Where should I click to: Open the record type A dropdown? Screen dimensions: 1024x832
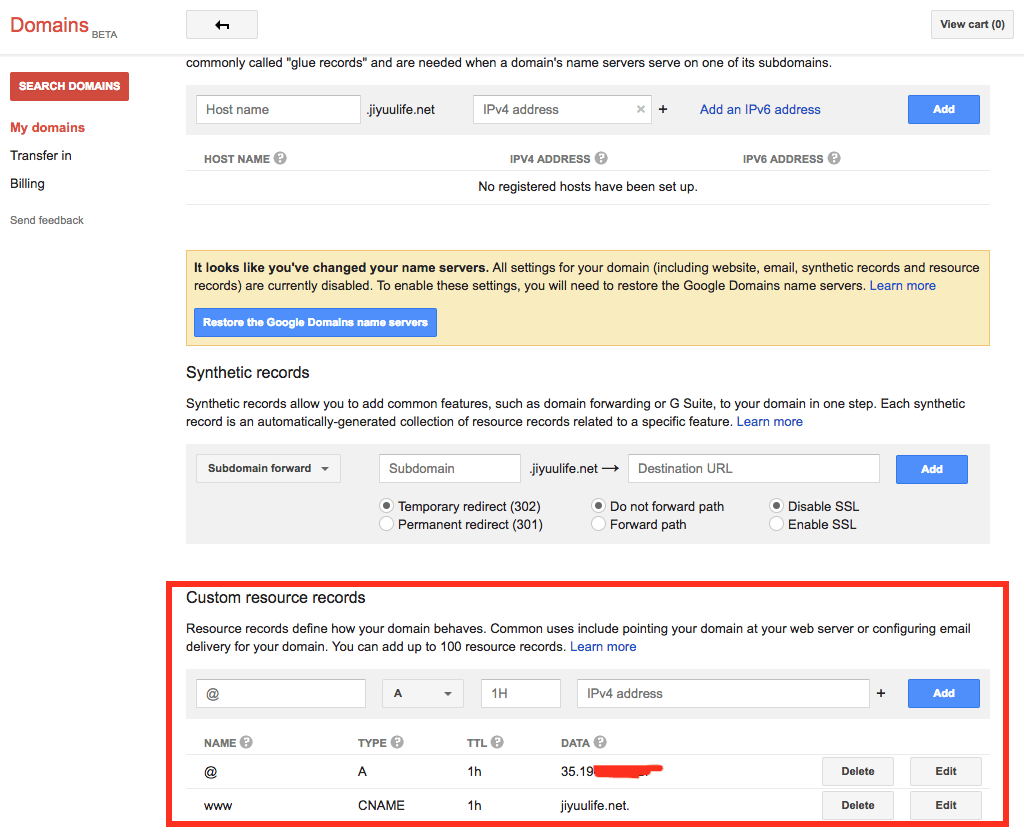(423, 693)
